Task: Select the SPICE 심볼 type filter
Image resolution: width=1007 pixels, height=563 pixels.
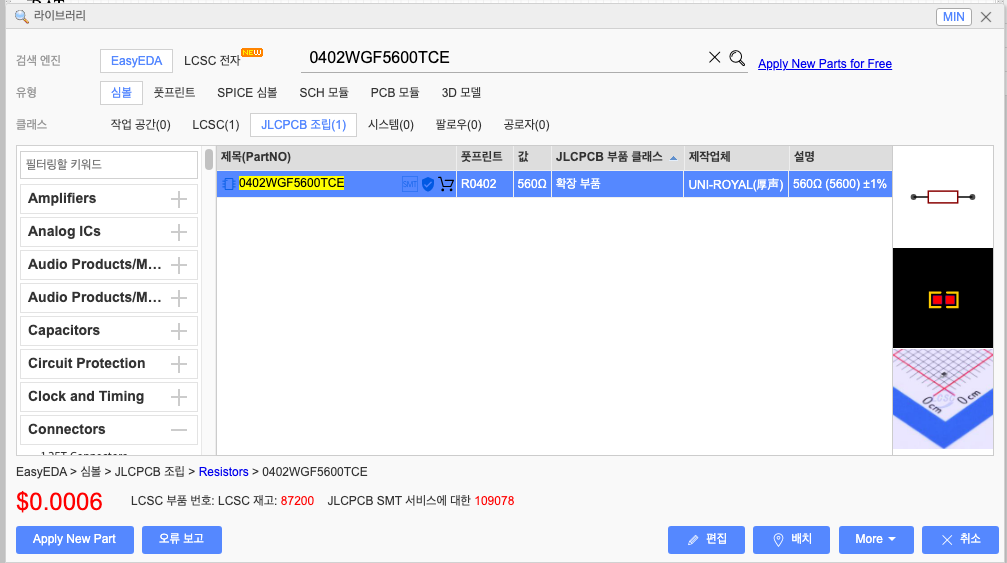Action: coord(247,92)
